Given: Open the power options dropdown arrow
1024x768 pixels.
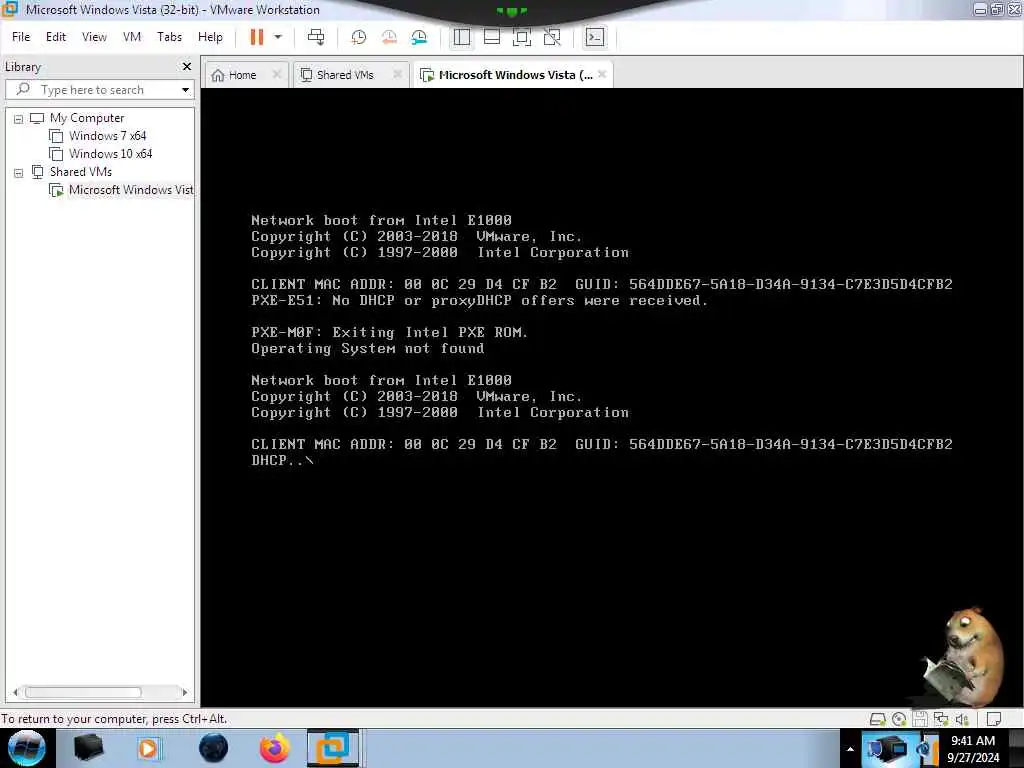Looking at the screenshot, I should [278, 37].
